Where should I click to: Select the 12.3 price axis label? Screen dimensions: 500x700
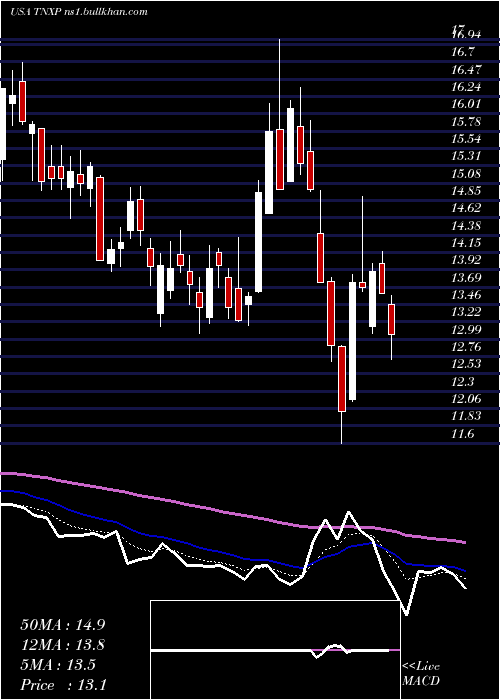[462, 381]
